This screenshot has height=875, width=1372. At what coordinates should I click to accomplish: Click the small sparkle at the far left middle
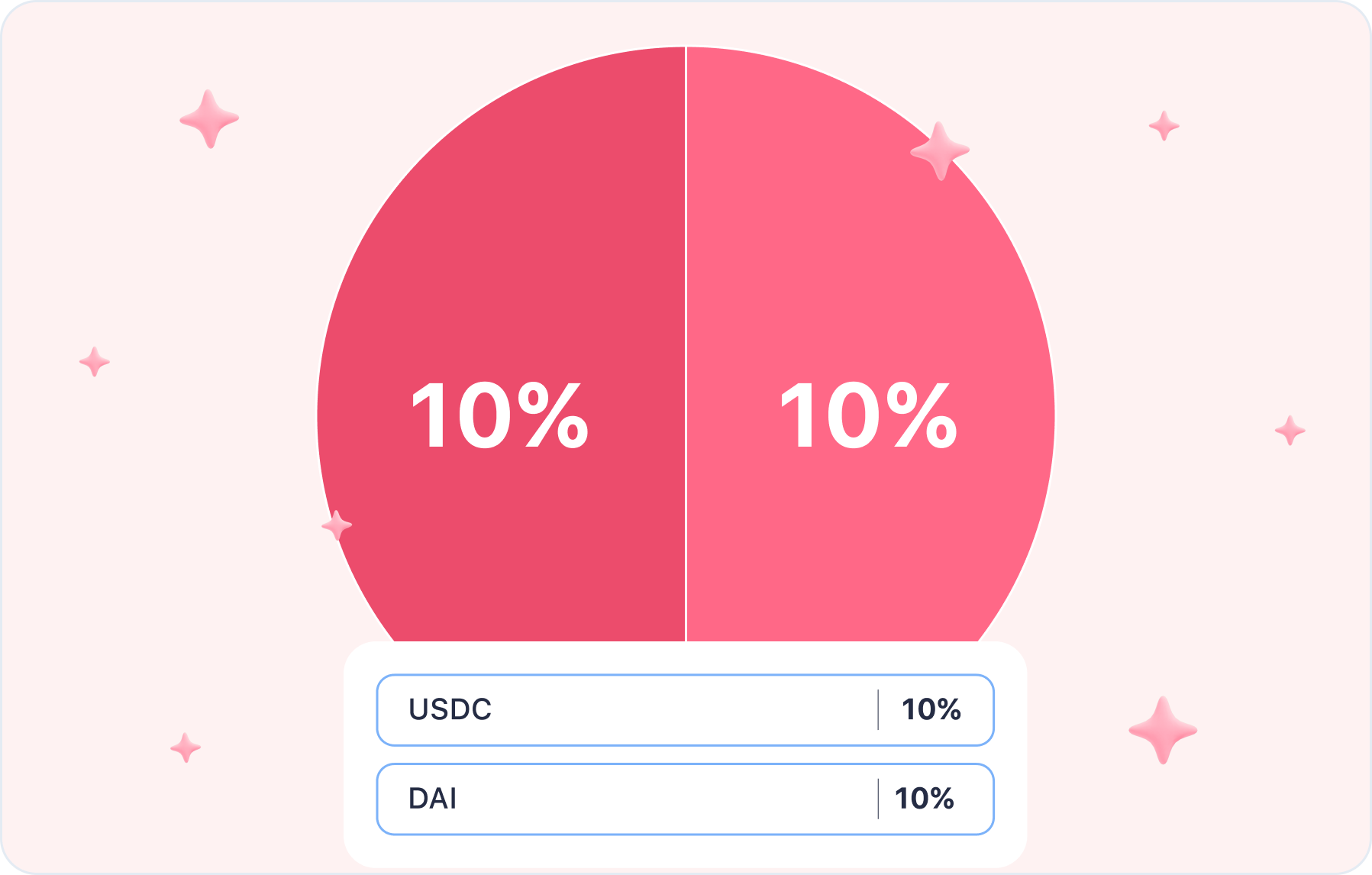95,362
